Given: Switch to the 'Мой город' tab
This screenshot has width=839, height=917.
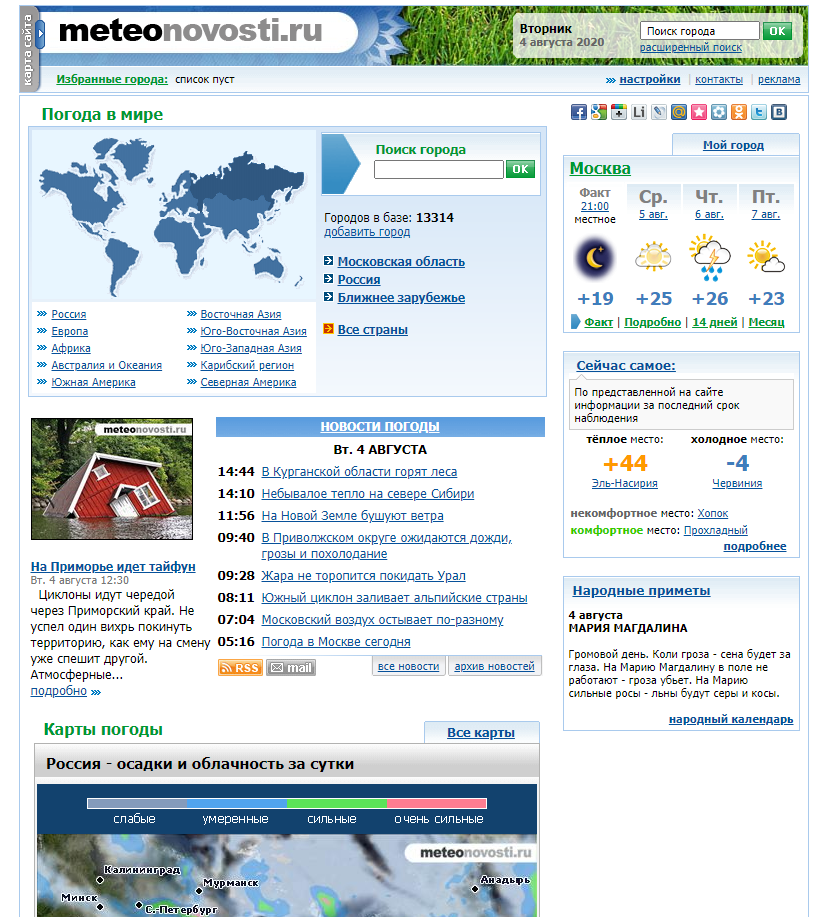Looking at the screenshot, I should (733, 145).
